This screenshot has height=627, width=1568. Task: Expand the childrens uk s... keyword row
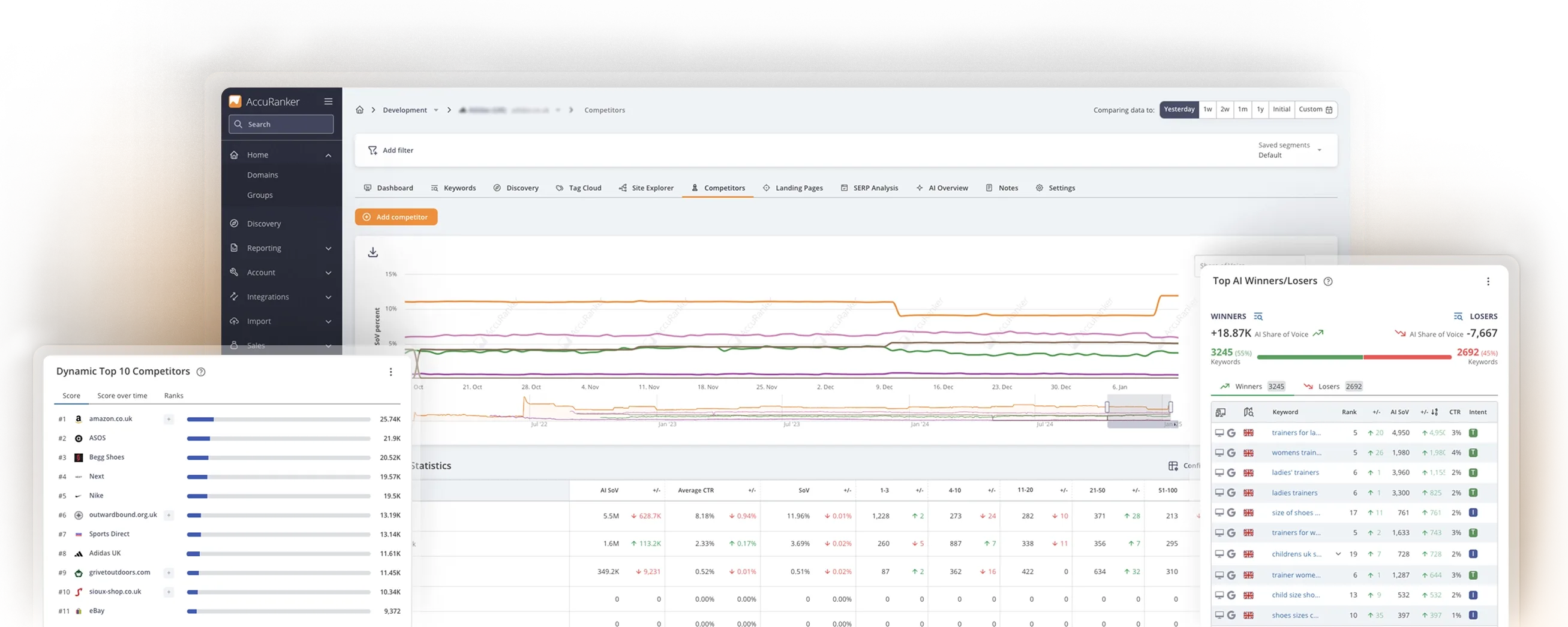click(1338, 554)
